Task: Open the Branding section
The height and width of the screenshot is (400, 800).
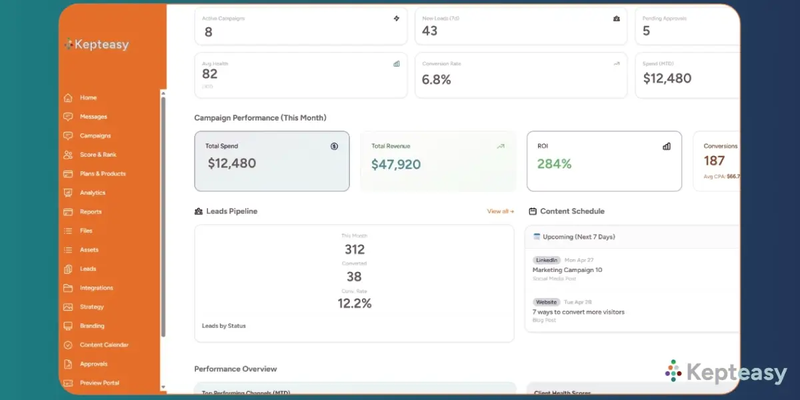Action: click(x=92, y=326)
